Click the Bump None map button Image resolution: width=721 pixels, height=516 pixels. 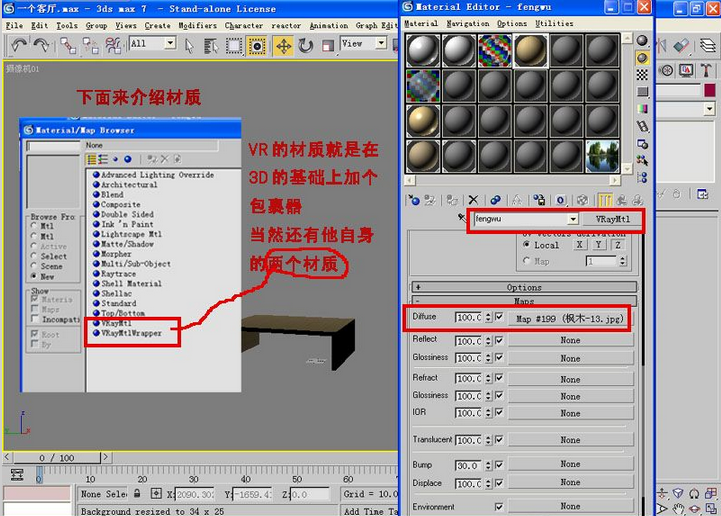pos(570,464)
